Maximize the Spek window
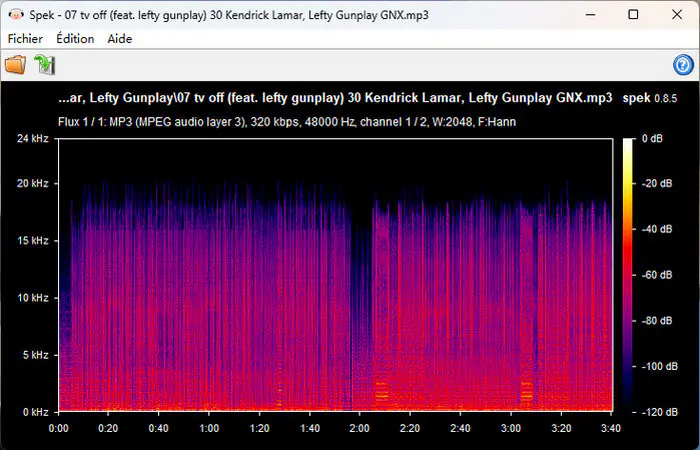 (x=633, y=15)
